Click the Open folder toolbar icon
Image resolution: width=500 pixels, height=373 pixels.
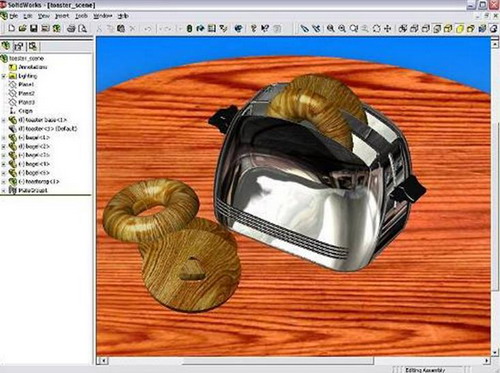23,29
